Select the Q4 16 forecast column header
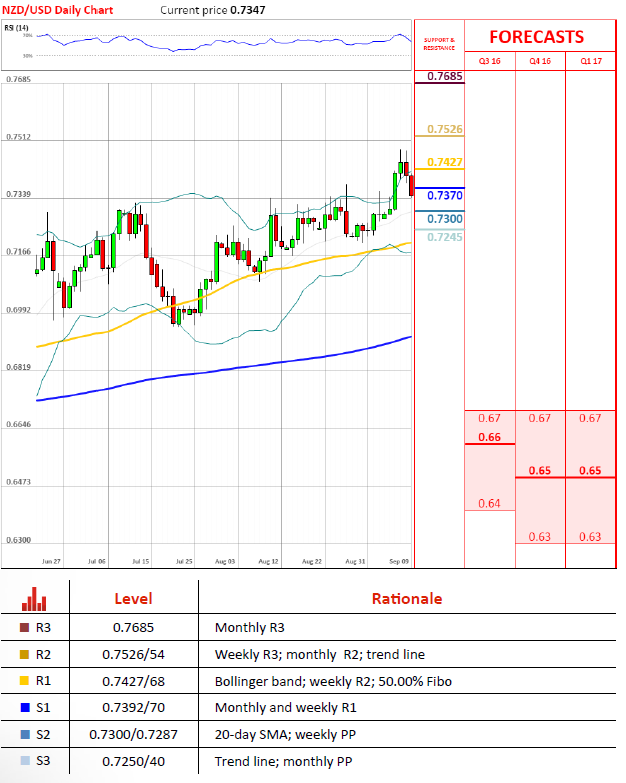The height and width of the screenshot is (783, 626). click(540, 62)
